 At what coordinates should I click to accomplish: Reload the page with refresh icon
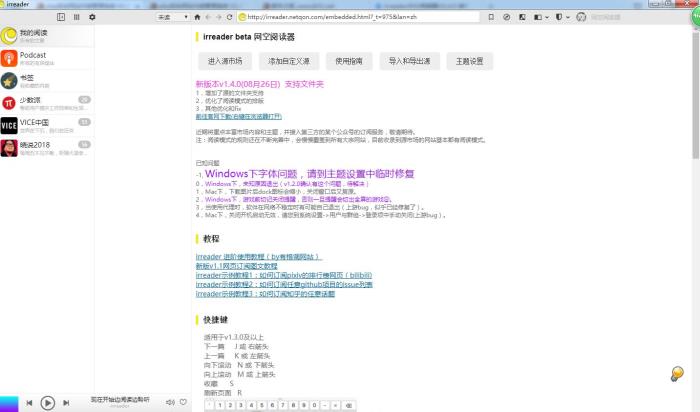click(229, 17)
